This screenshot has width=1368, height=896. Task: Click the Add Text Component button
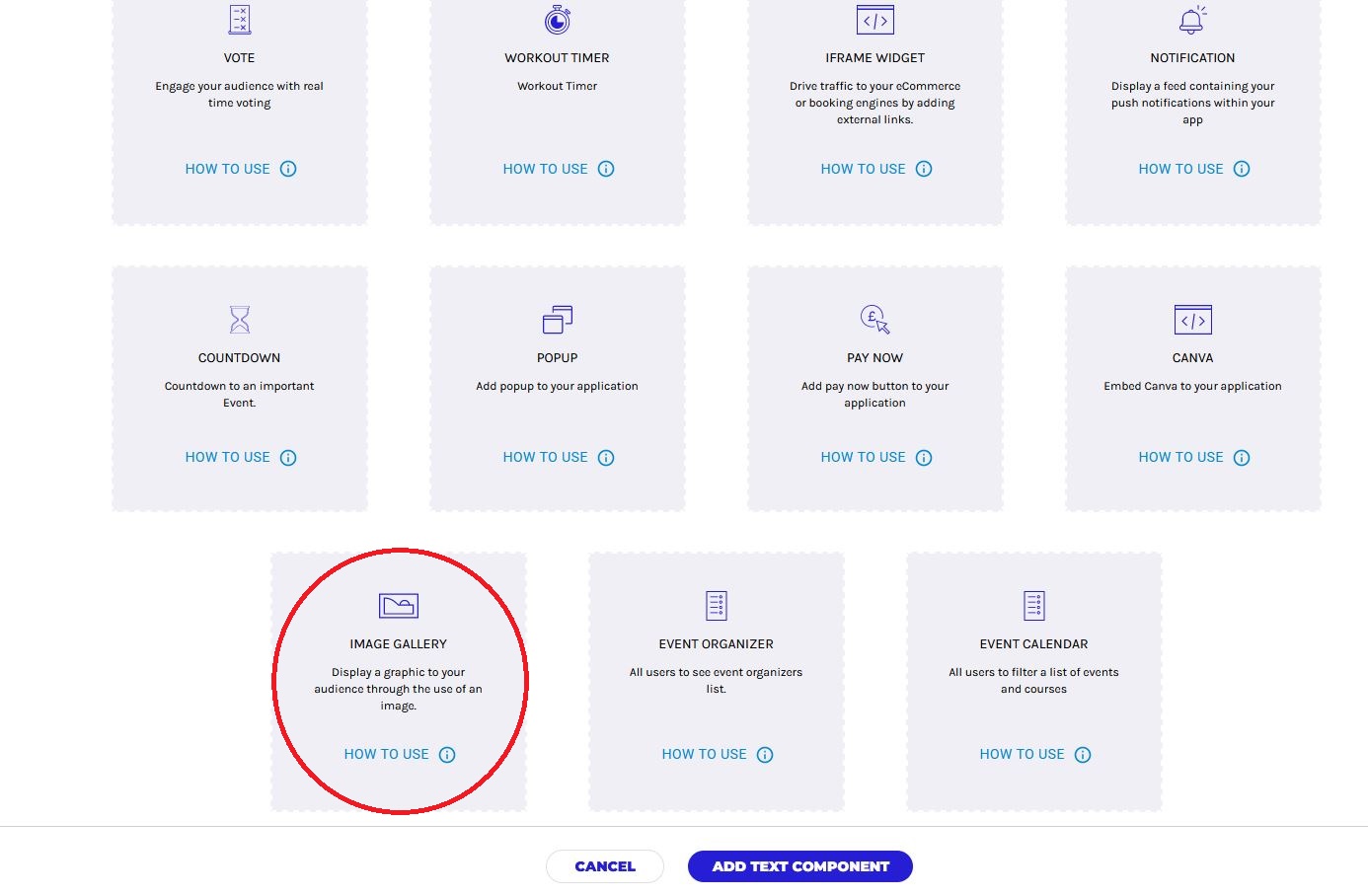coord(799,866)
